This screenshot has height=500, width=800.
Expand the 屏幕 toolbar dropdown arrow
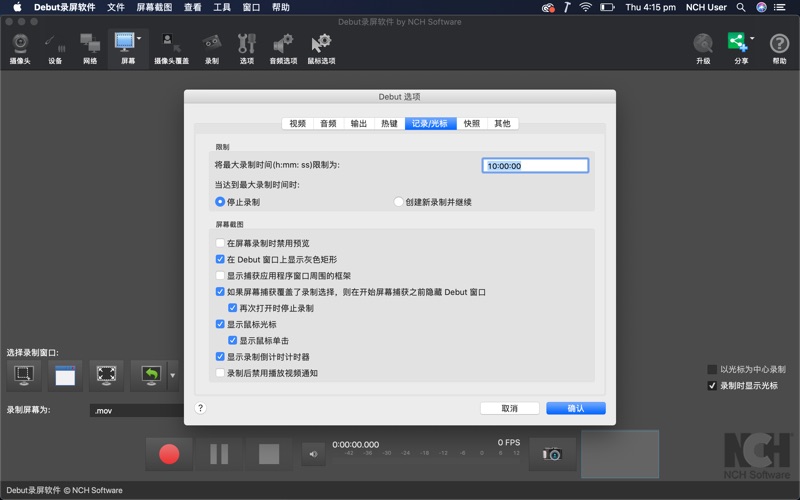click(x=139, y=39)
